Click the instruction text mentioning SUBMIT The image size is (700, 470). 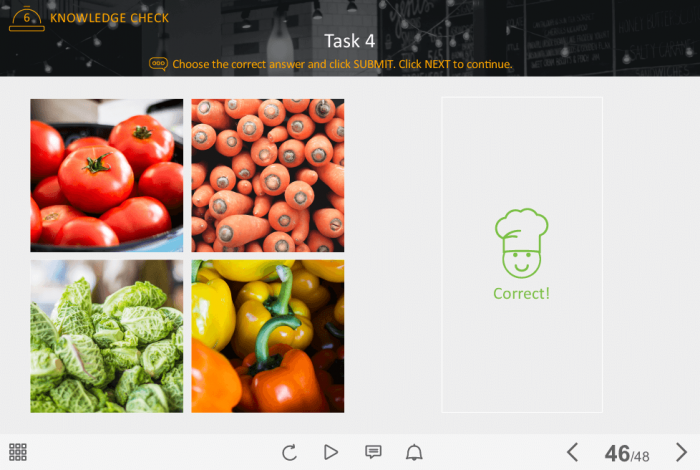click(342, 64)
